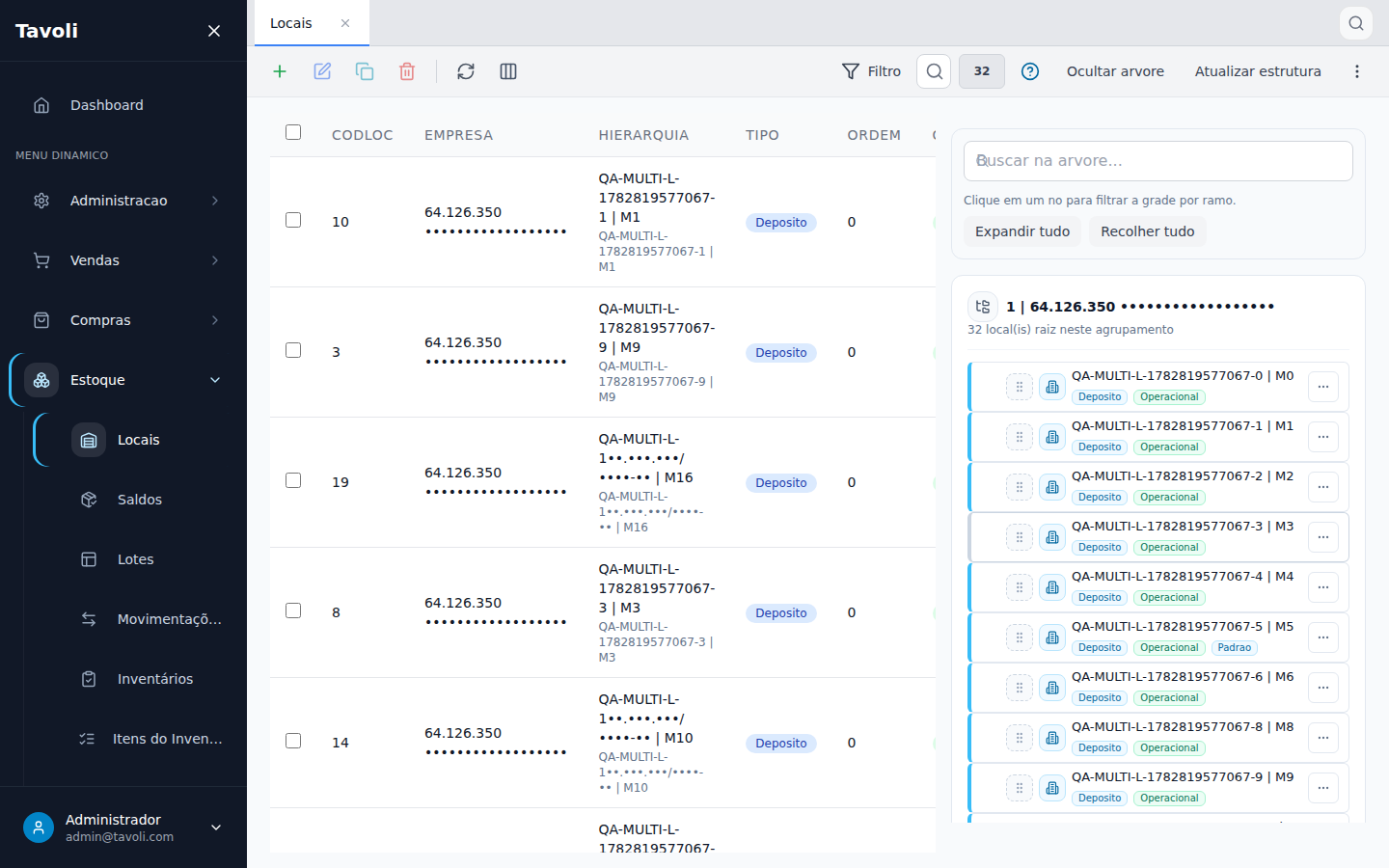Viewport: 1389px width, 868px height.
Task: Sort by the HIERARQUIA column header
Action: [x=643, y=135]
